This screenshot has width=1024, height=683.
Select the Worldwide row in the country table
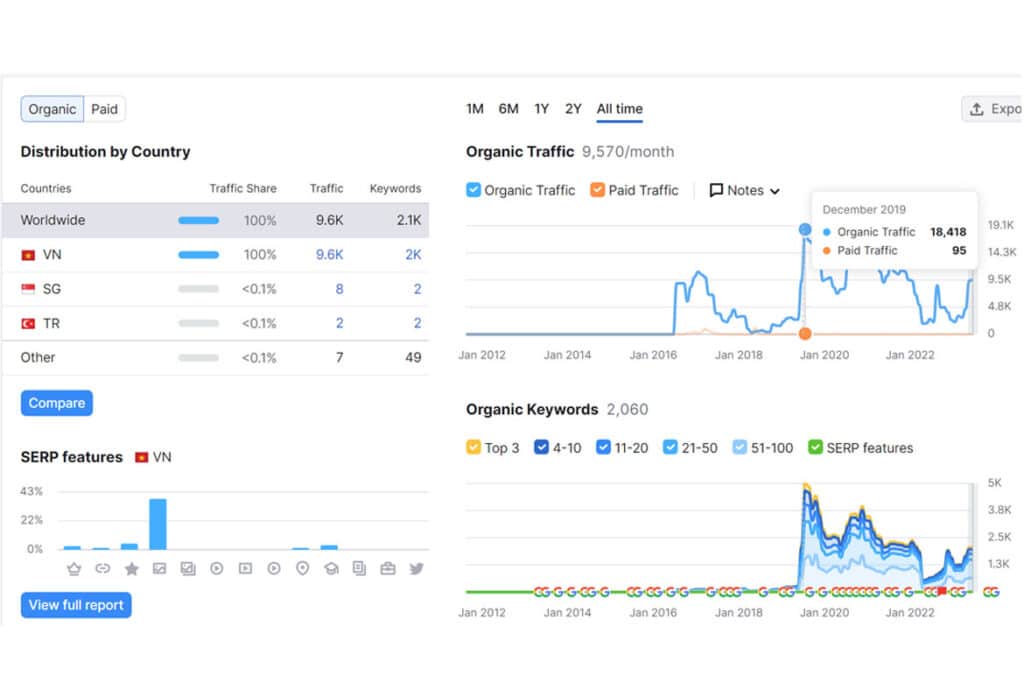216,220
